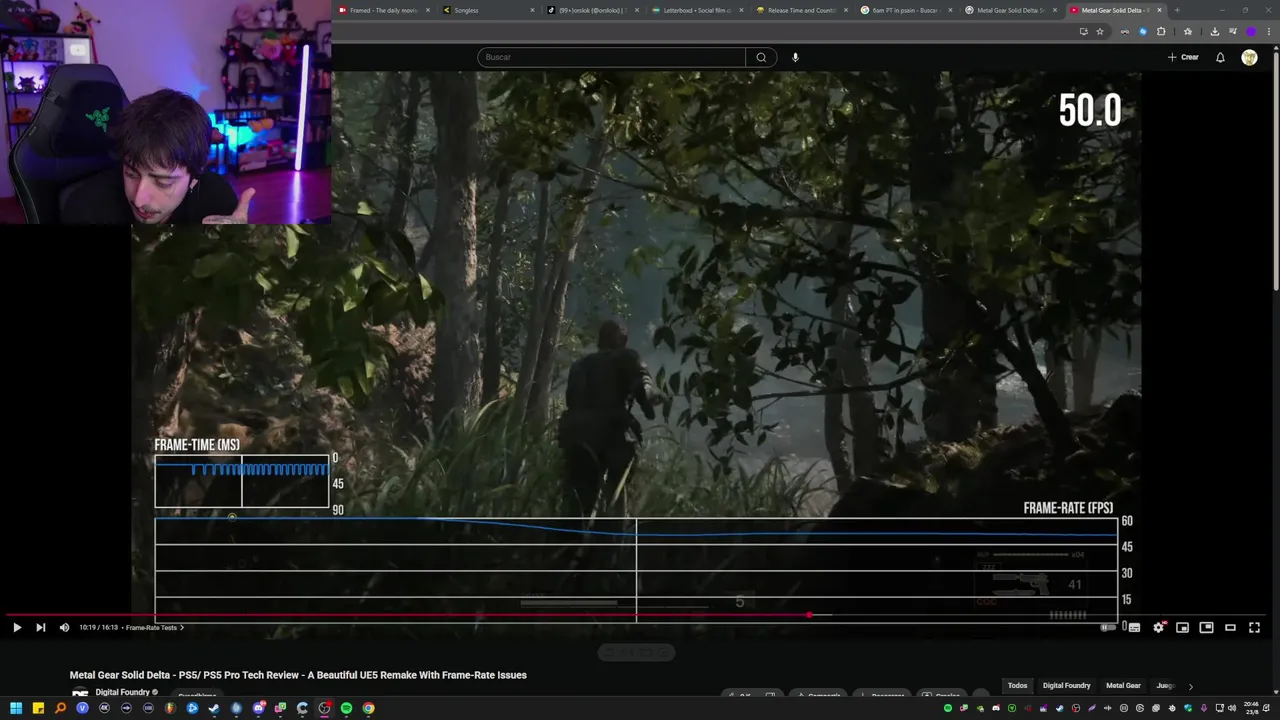Open Spotify from the taskbar
Viewport: 1280px width, 720px height.
(x=346, y=708)
